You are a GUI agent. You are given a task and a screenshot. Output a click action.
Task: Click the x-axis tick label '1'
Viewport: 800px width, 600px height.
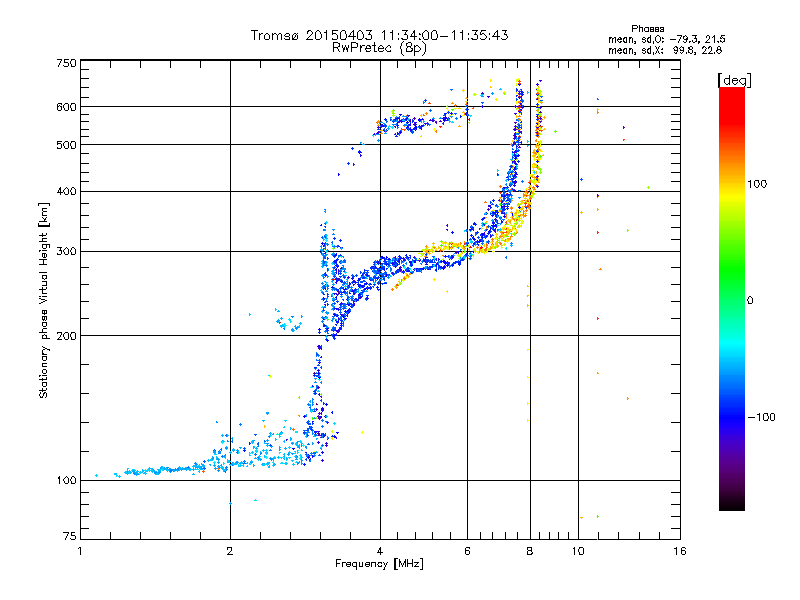click(80, 551)
